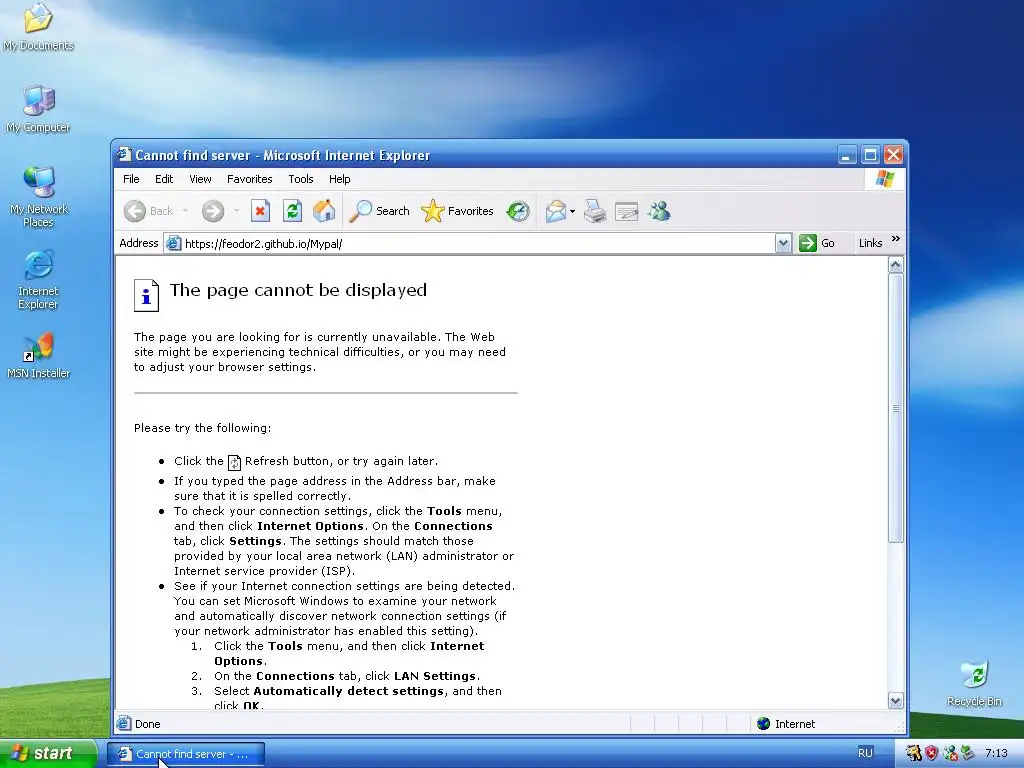Refresh the page using toolbar icon
This screenshot has height=768, width=1024.
point(292,211)
